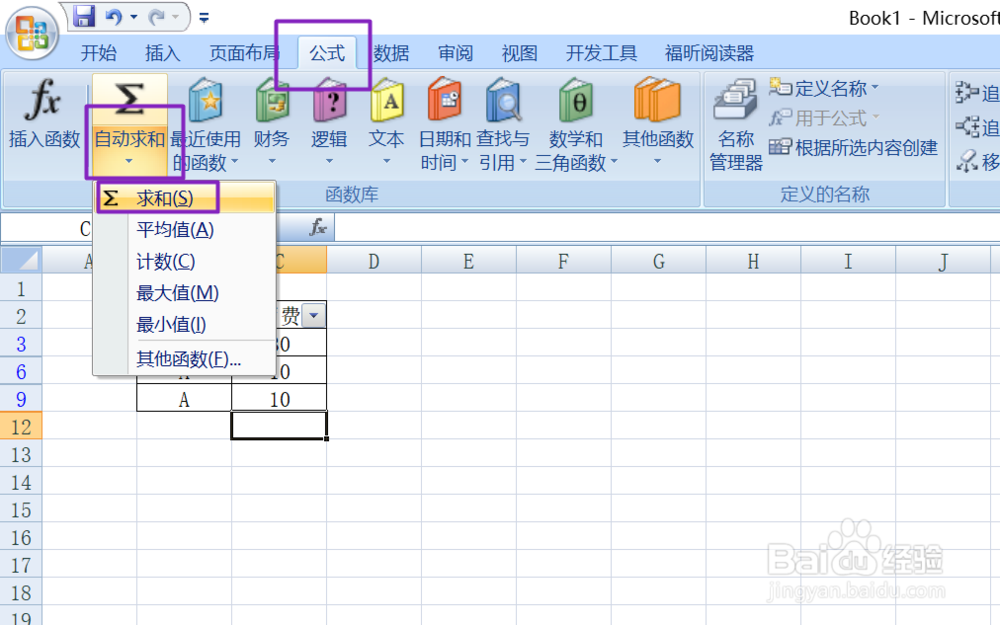The height and width of the screenshot is (625, 1000).
Task: Click the Save icon in Quick Access Toolbar
Action: coord(84,17)
